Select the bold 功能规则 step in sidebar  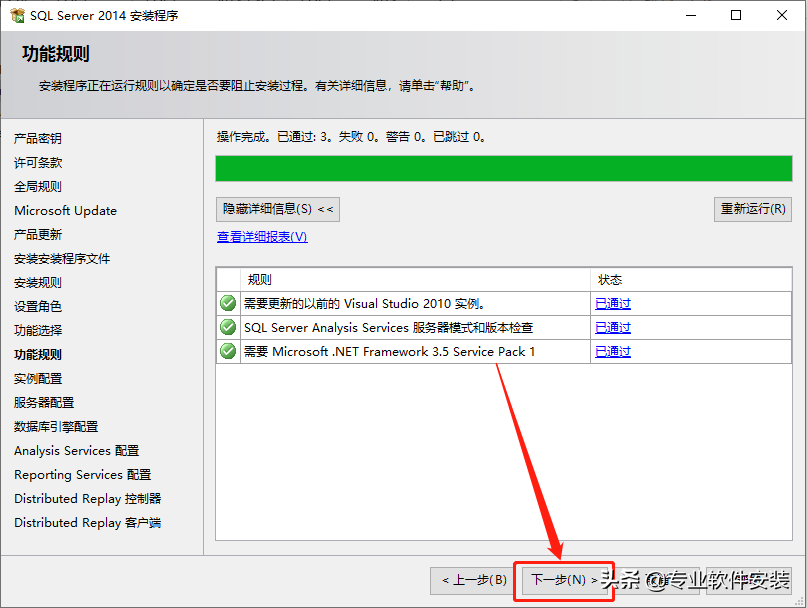pyautogui.click(x=38, y=355)
